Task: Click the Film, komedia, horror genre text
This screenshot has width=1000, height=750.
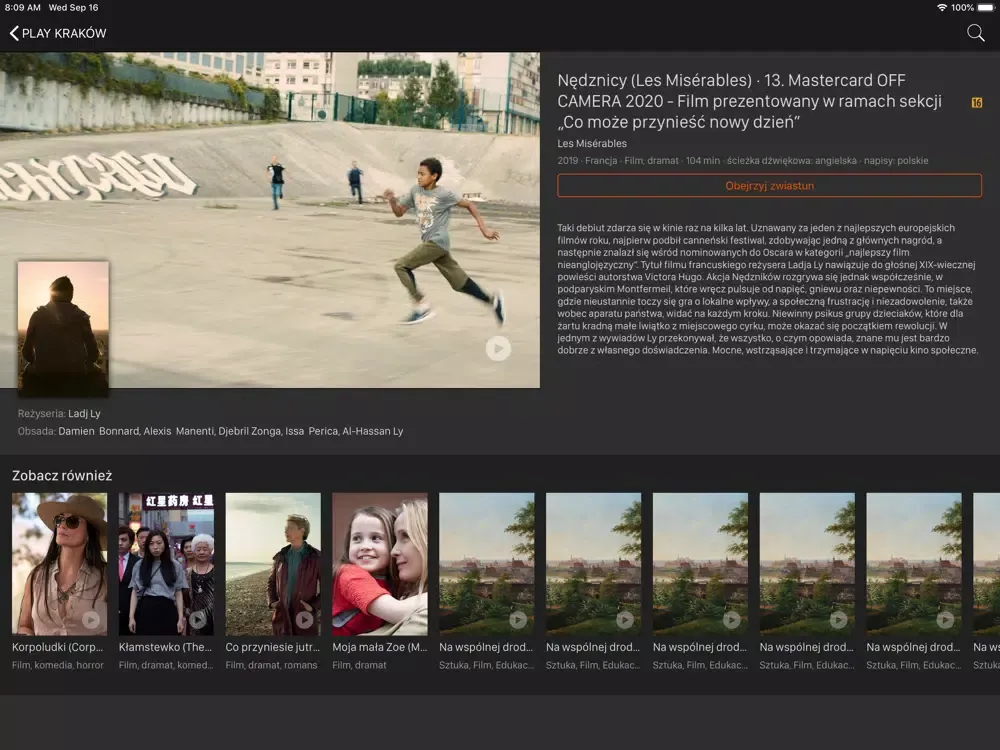Action: 57,665
